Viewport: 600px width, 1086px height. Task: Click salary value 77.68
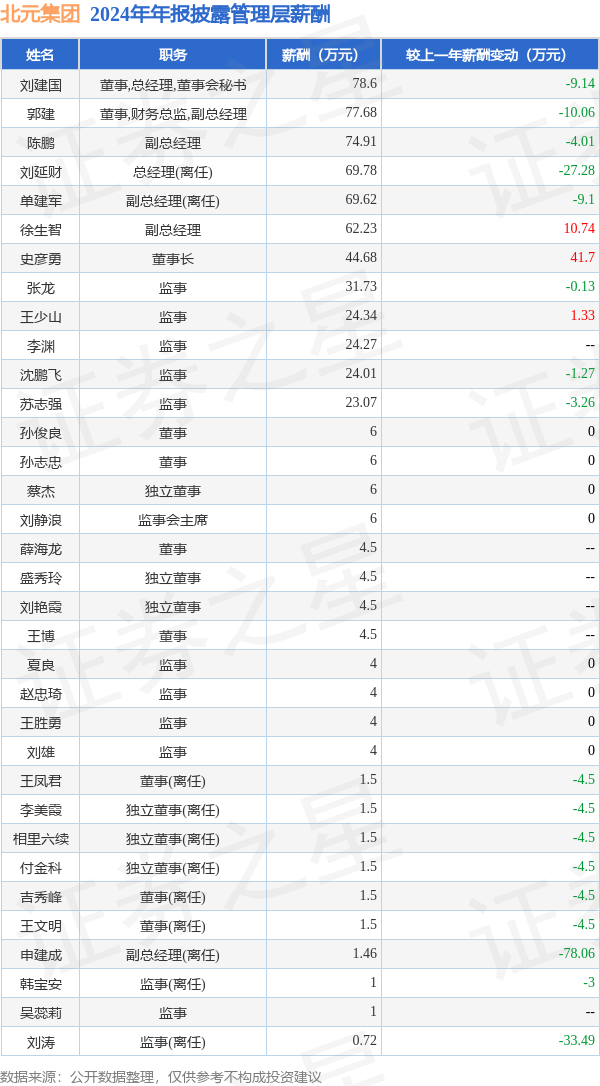[361, 113]
